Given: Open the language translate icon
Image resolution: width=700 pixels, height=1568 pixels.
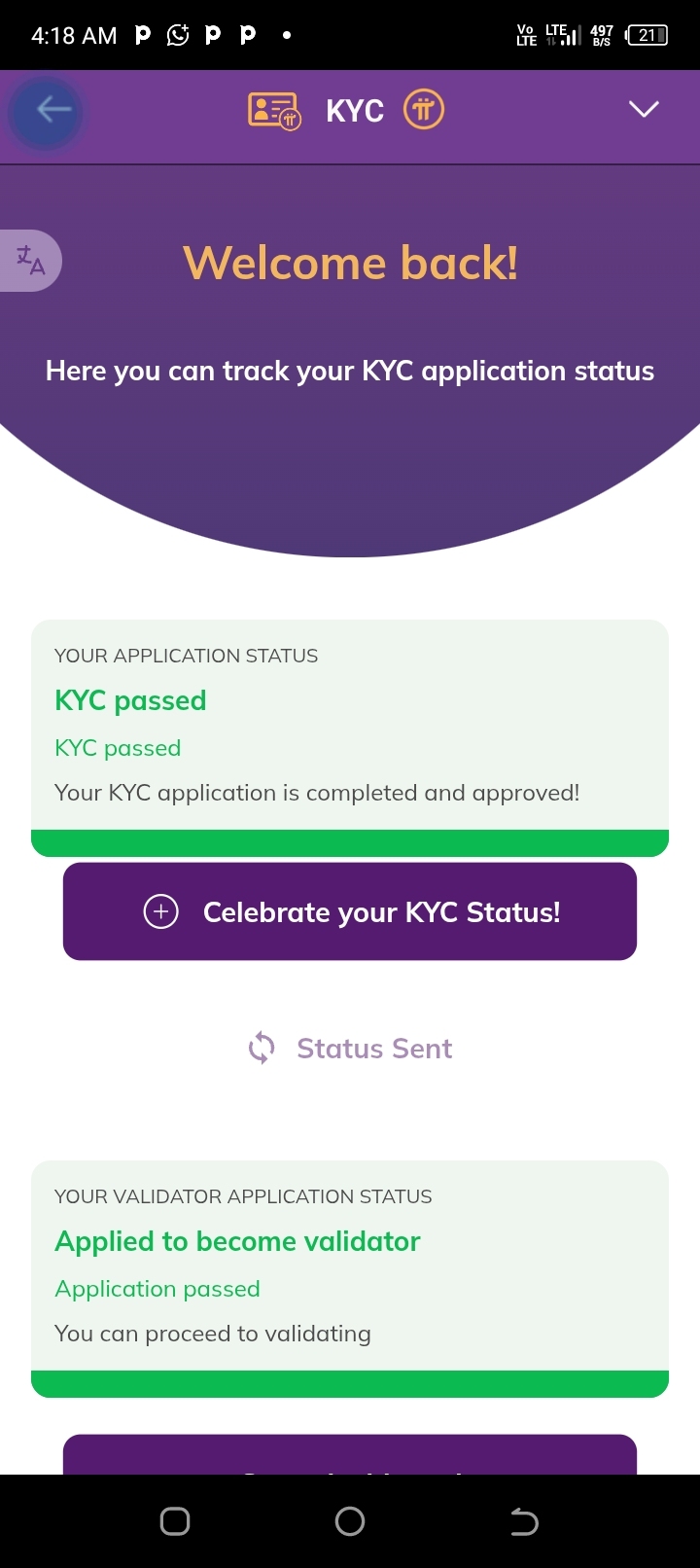Looking at the screenshot, I should pos(30,261).
